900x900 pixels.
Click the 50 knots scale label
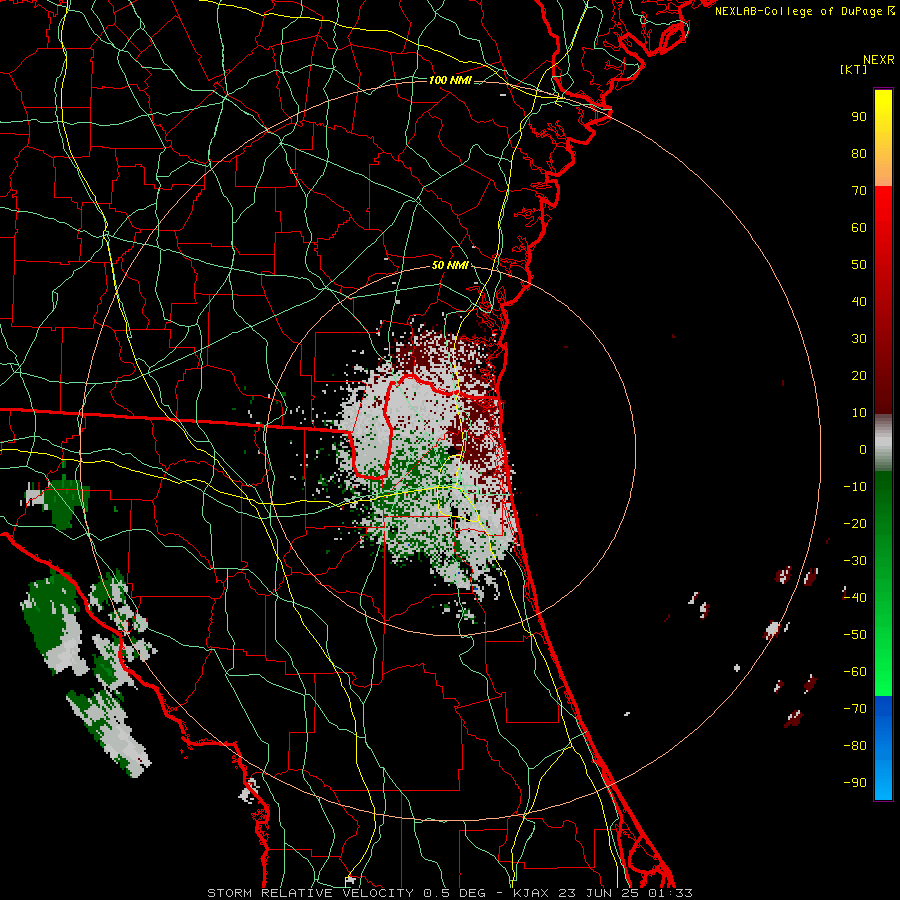pos(859,265)
